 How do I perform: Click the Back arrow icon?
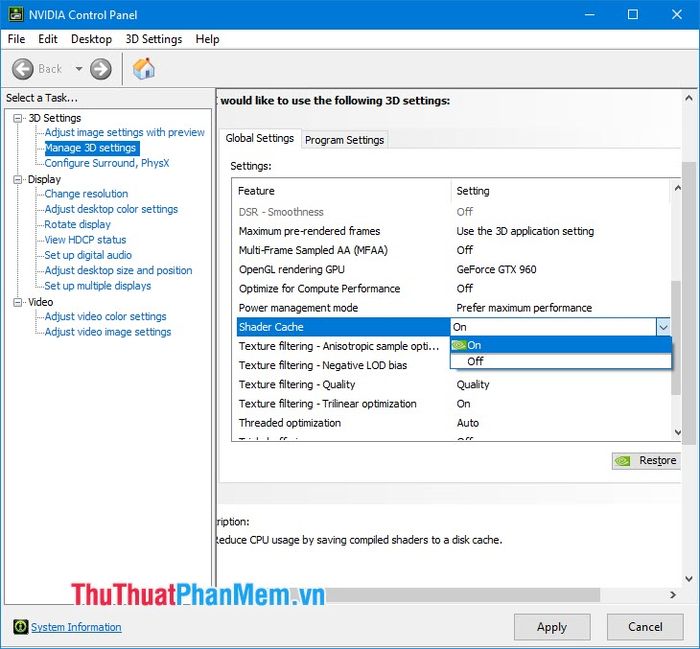coord(22,69)
